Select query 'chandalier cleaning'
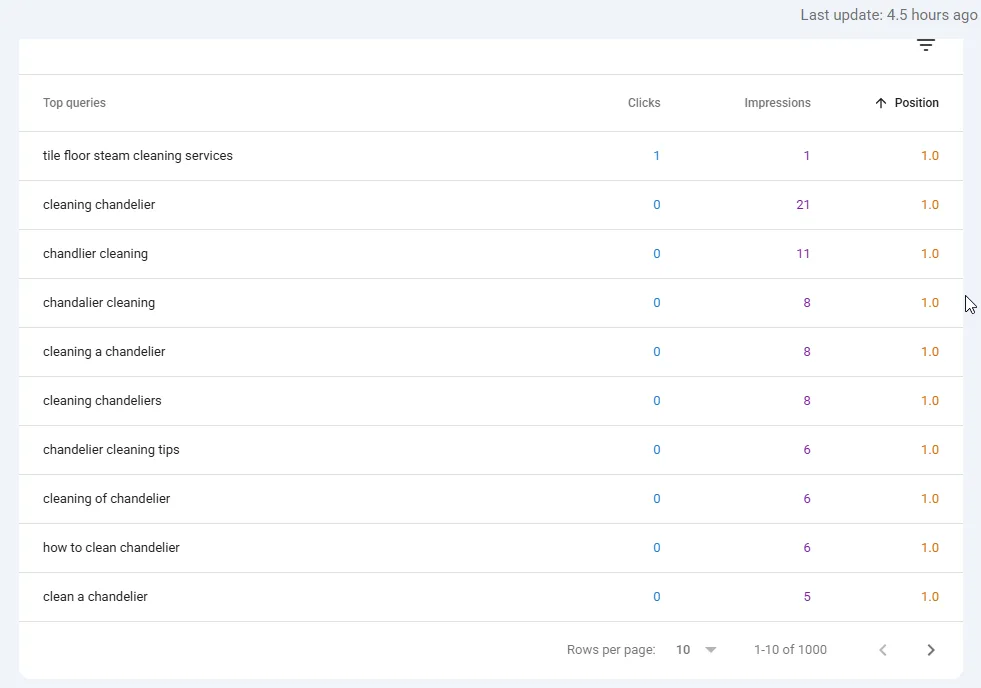Viewport: 981px width, 688px height. 99,303
